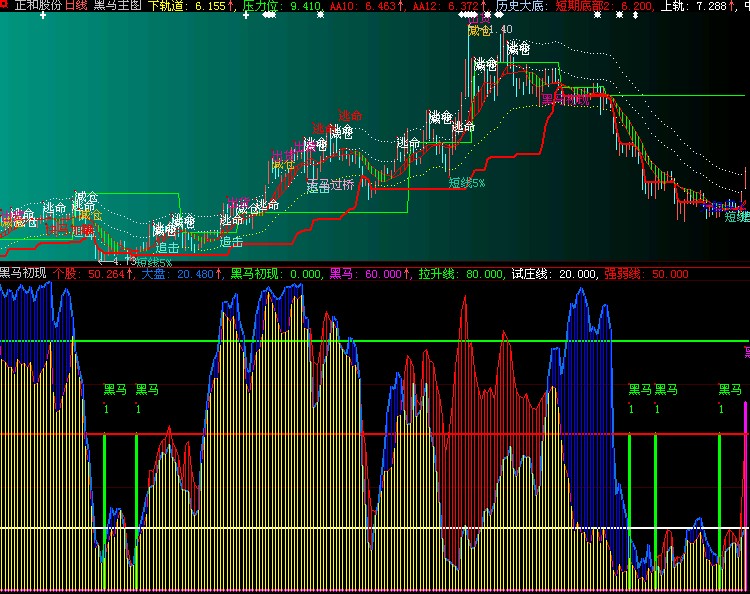The width and height of the screenshot is (750, 594).
Task: Click the second 黑马 signal label on the left
Action: (147, 390)
